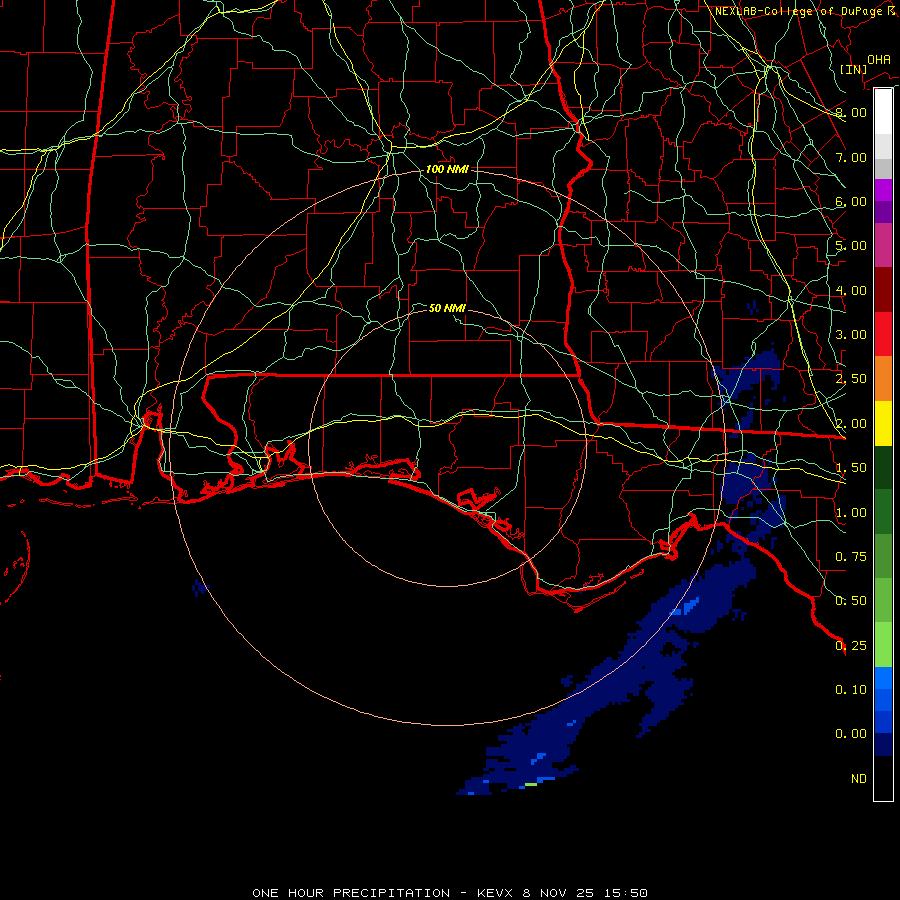Click the 0.50 legend value
900x900 pixels.
point(851,601)
